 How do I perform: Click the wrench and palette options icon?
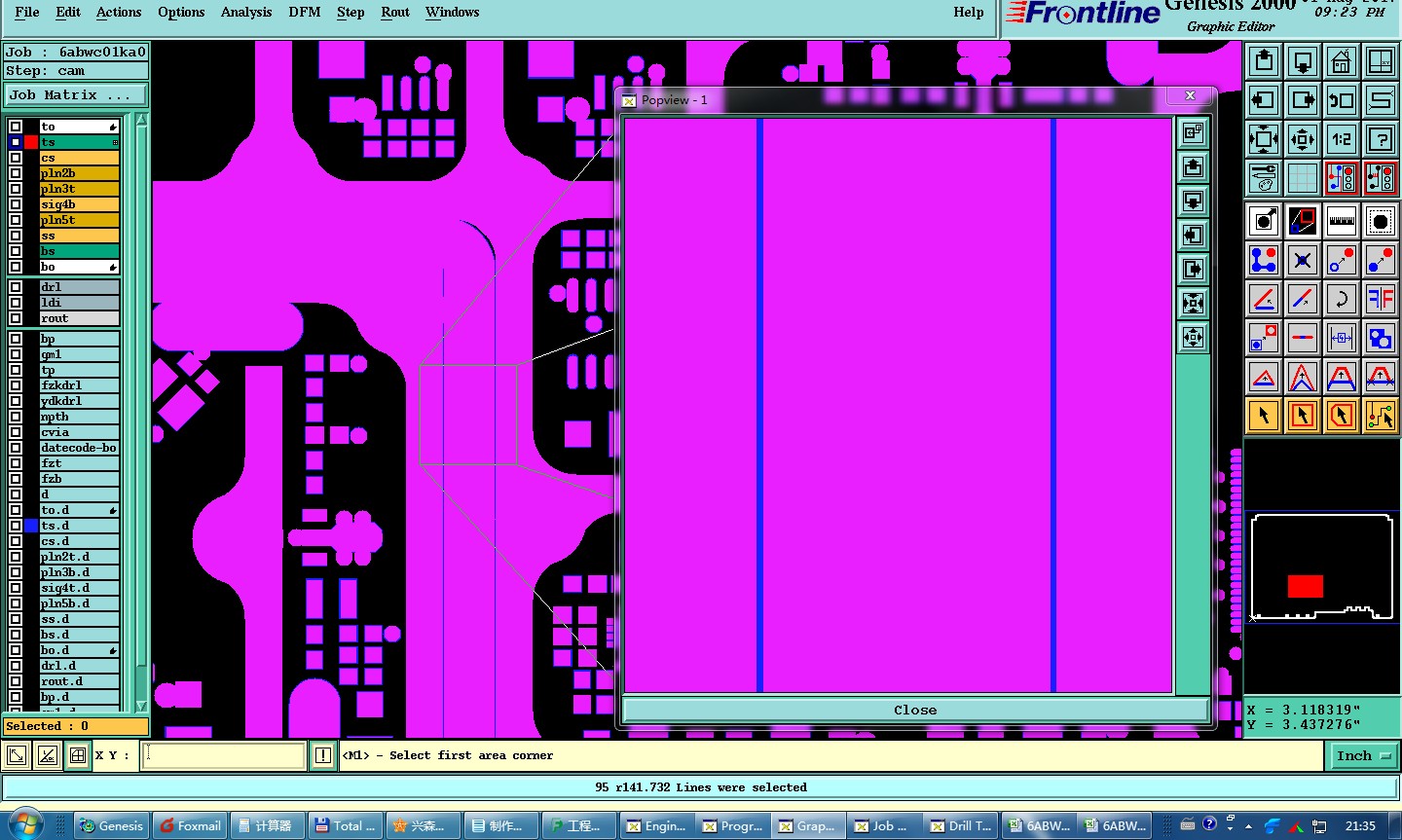1264,178
